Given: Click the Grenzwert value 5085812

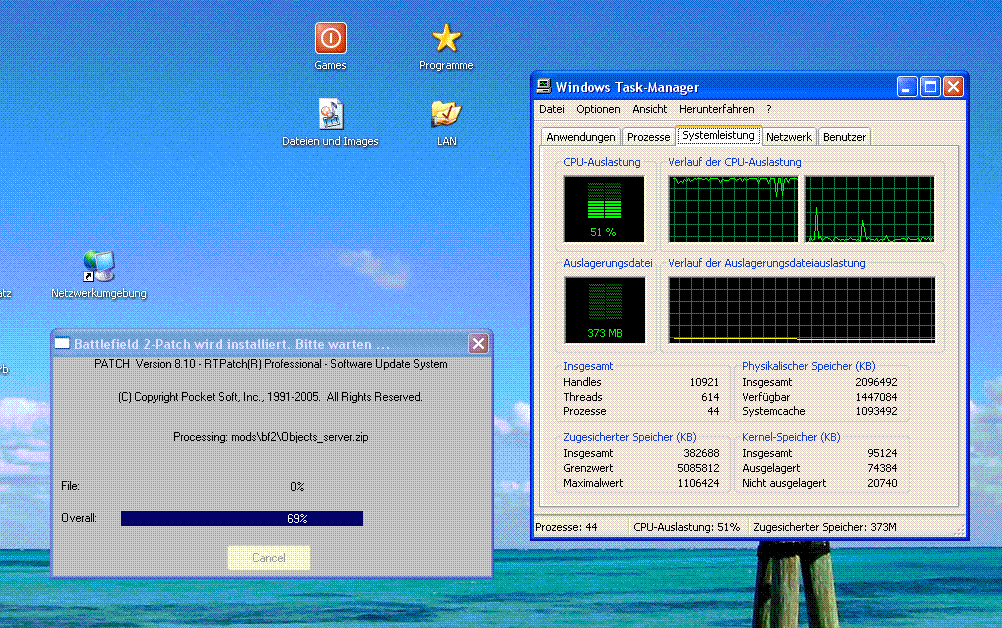Looking at the screenshot, I should pos(698,468).
